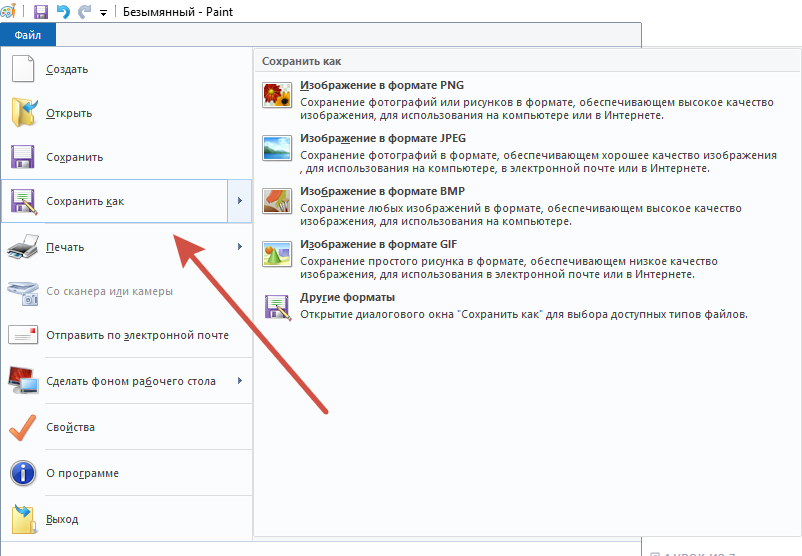Click the JPEG format landscape icon
Screen dimensions: 802x556
277,148
